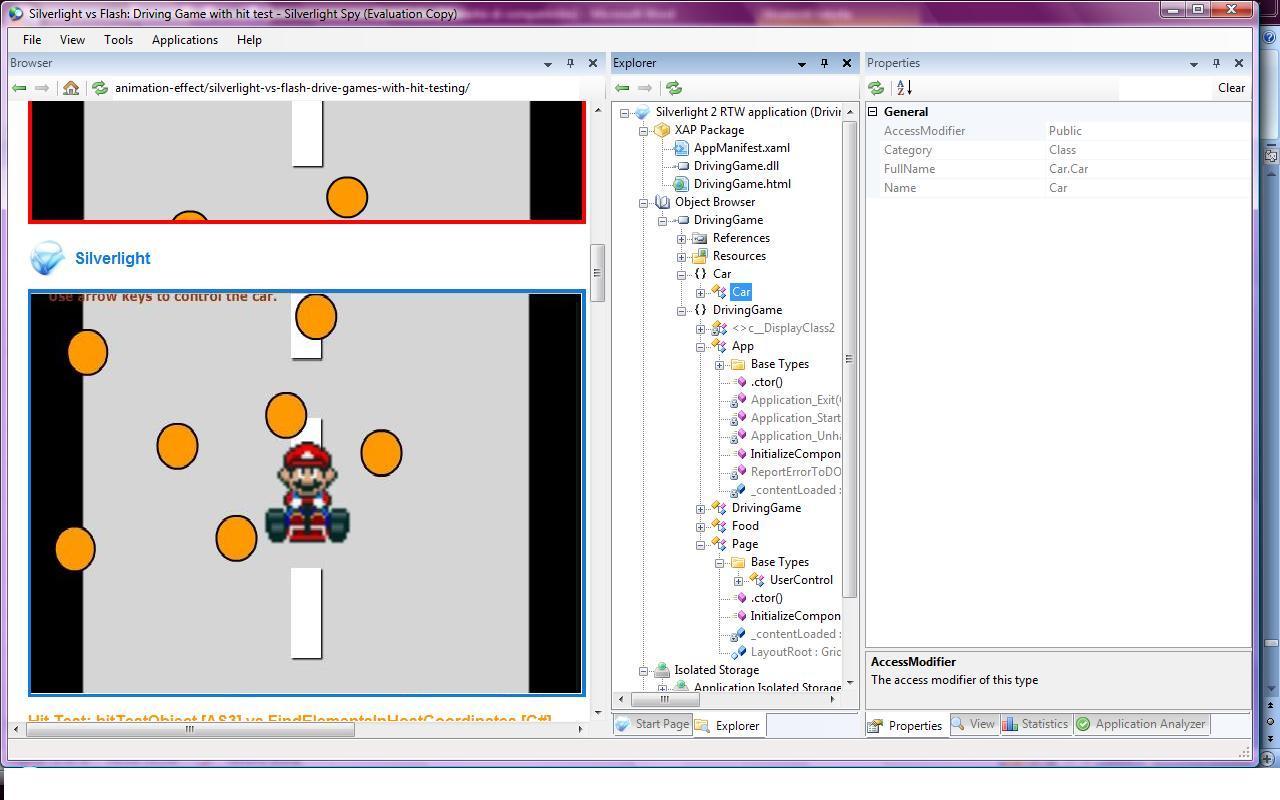Refresh the Browser page

coord(99,88)
